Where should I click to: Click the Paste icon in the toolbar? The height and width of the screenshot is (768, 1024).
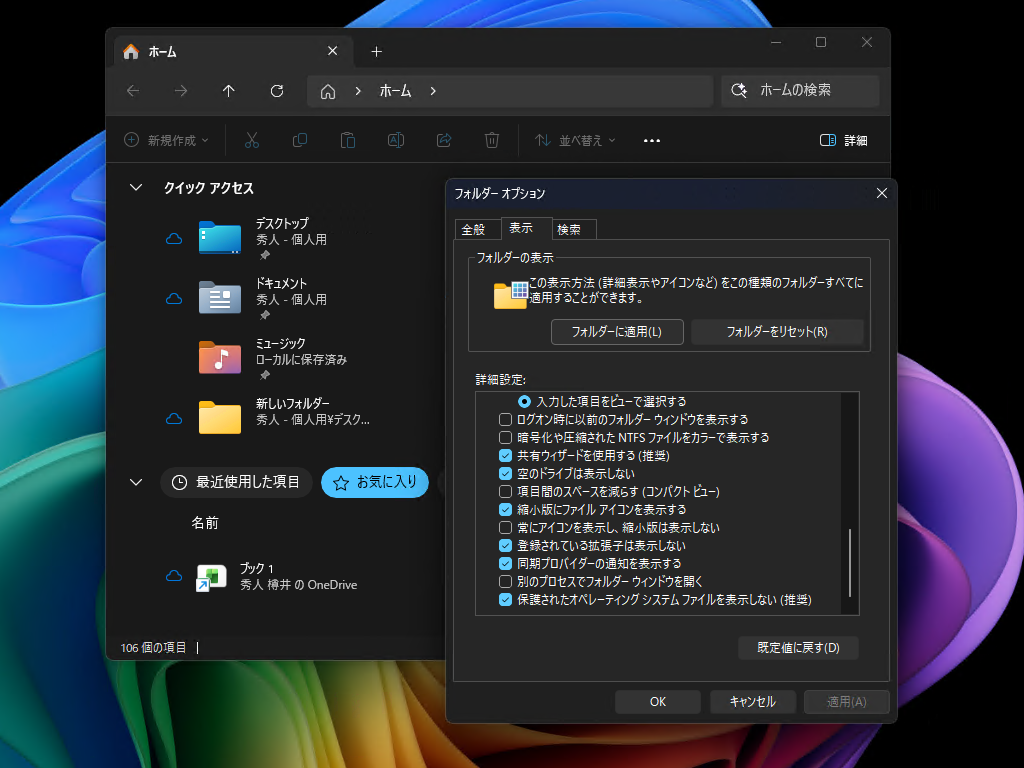click(347, 140)
